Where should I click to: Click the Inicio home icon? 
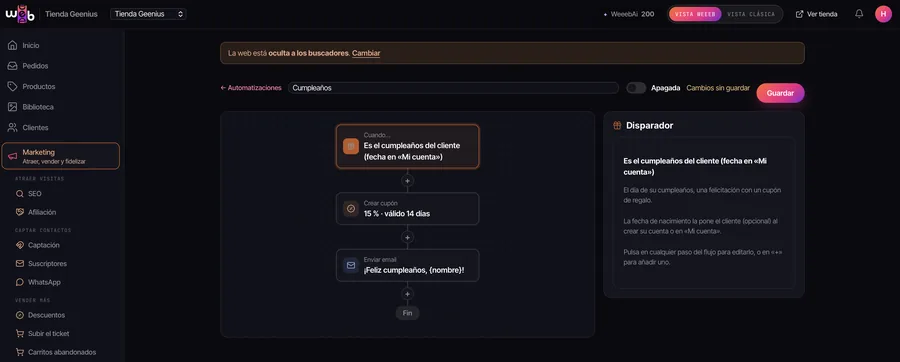coord(12,45)
